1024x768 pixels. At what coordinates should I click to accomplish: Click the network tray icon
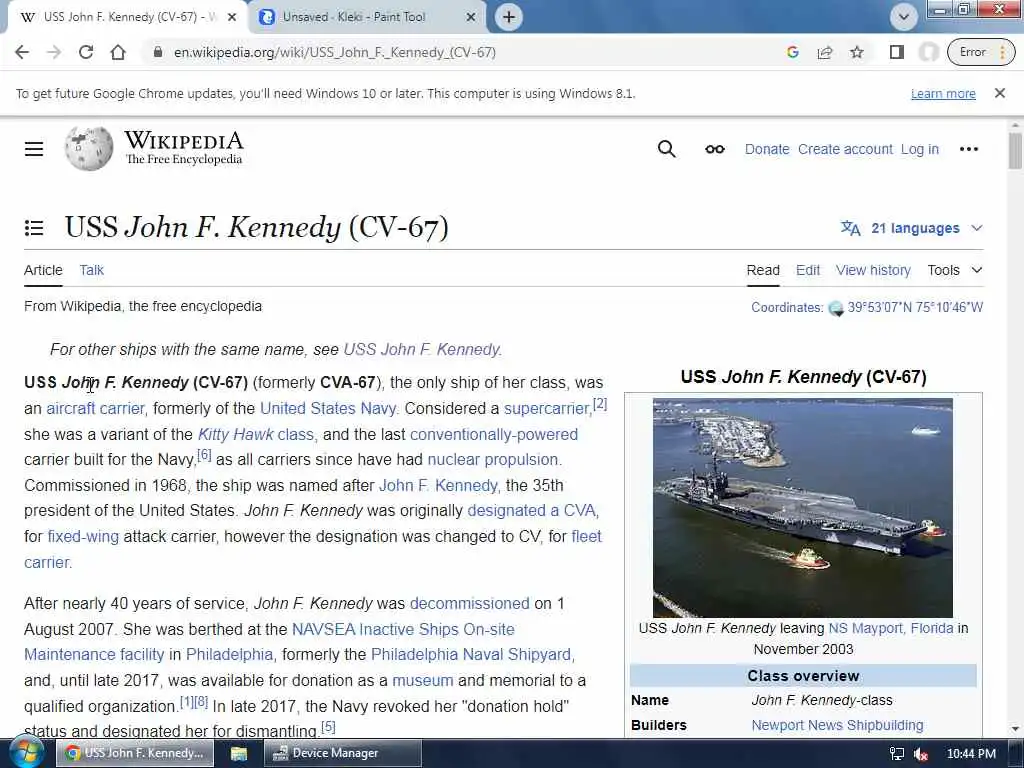click(897, 754)
